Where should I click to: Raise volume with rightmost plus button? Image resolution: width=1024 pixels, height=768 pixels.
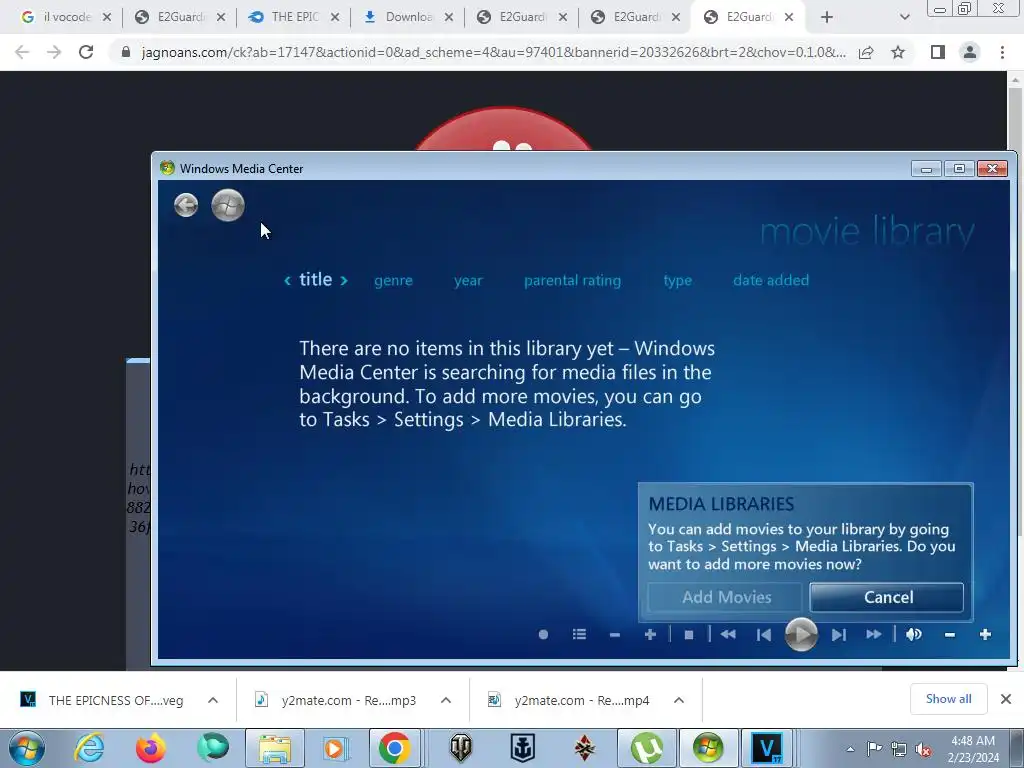tap(985, 634)
